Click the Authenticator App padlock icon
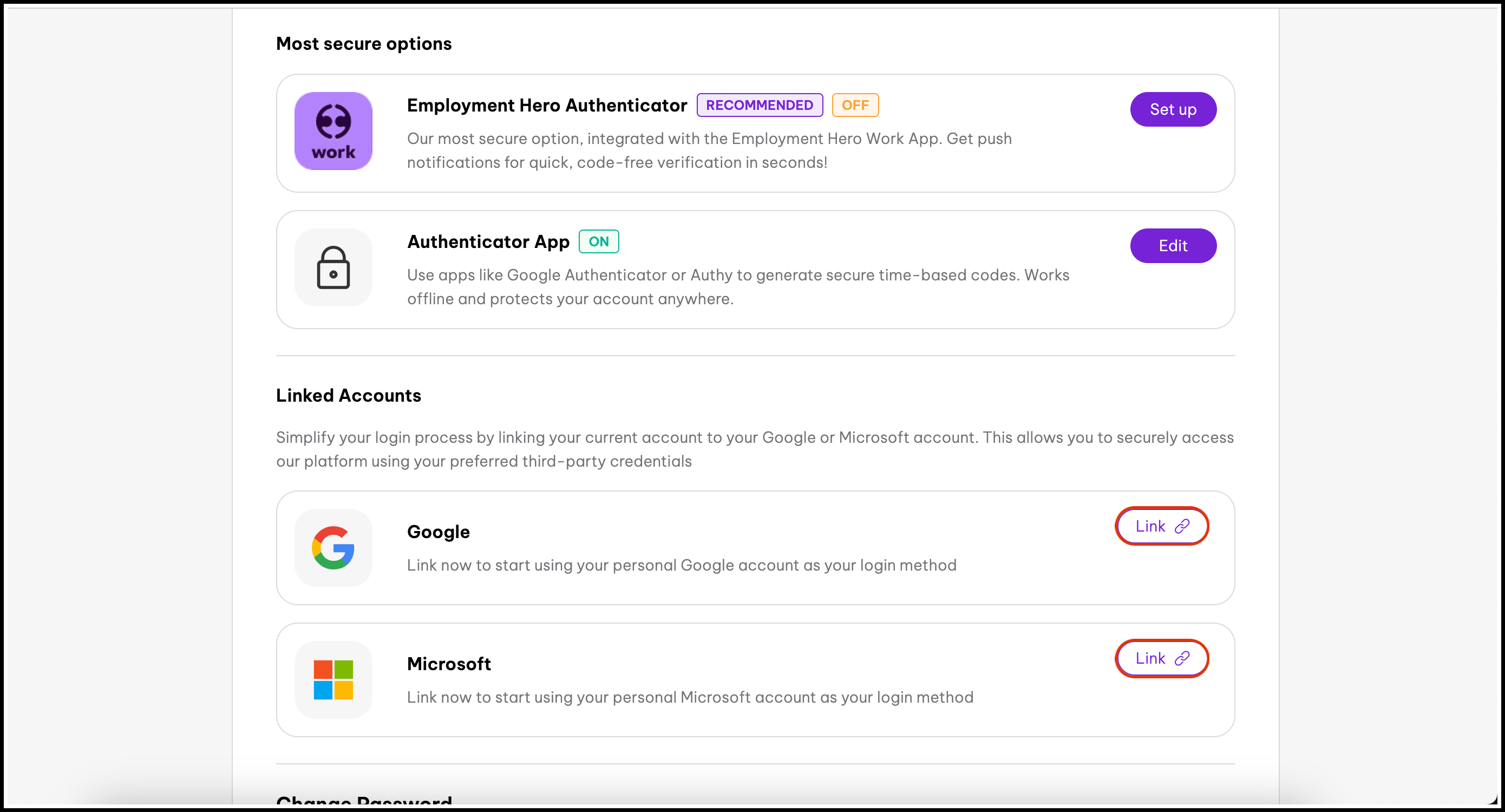This screenshot has height=812, width=1505. coord(333,267)
